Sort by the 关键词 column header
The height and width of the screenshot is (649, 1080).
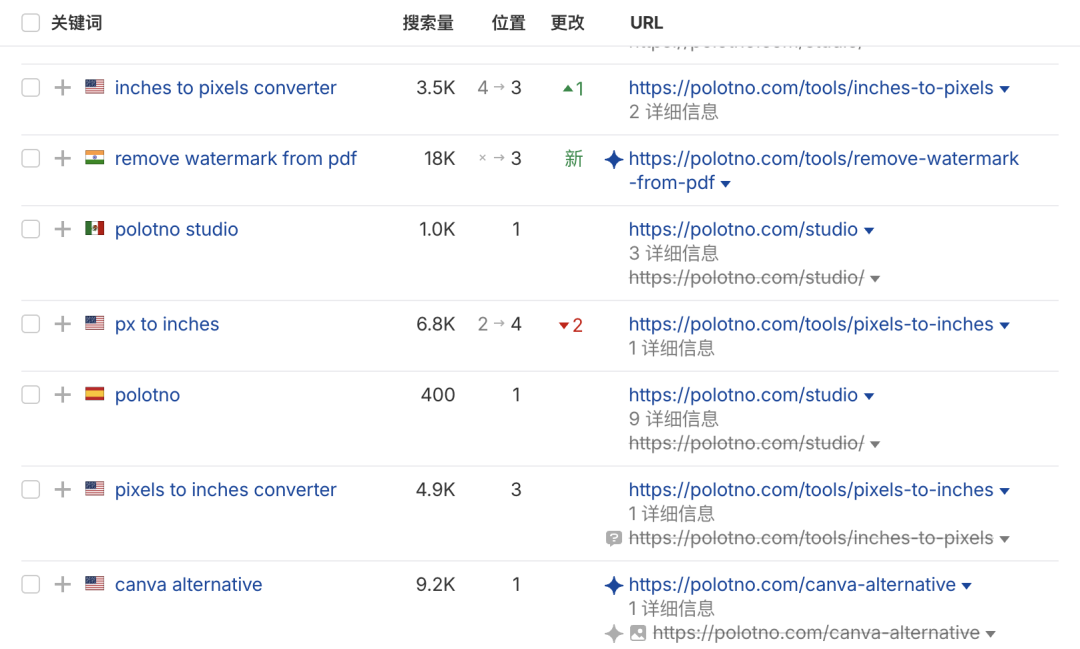76,23
